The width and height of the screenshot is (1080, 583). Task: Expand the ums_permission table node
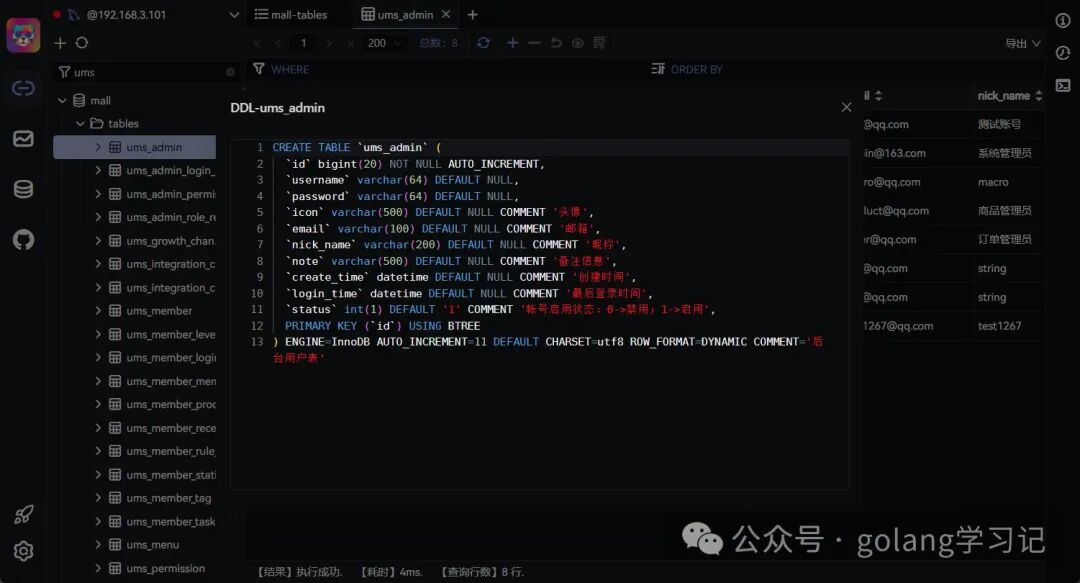98,568
